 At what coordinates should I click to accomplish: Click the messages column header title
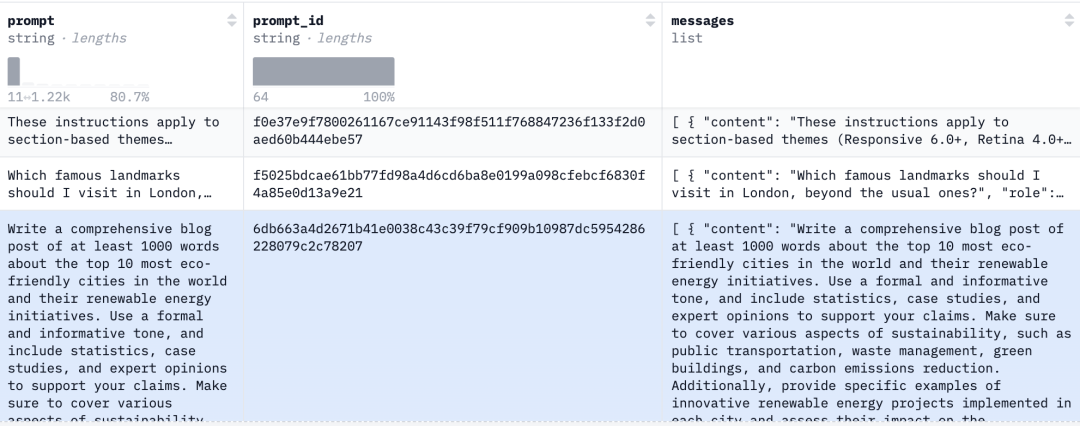click(703, 21)
